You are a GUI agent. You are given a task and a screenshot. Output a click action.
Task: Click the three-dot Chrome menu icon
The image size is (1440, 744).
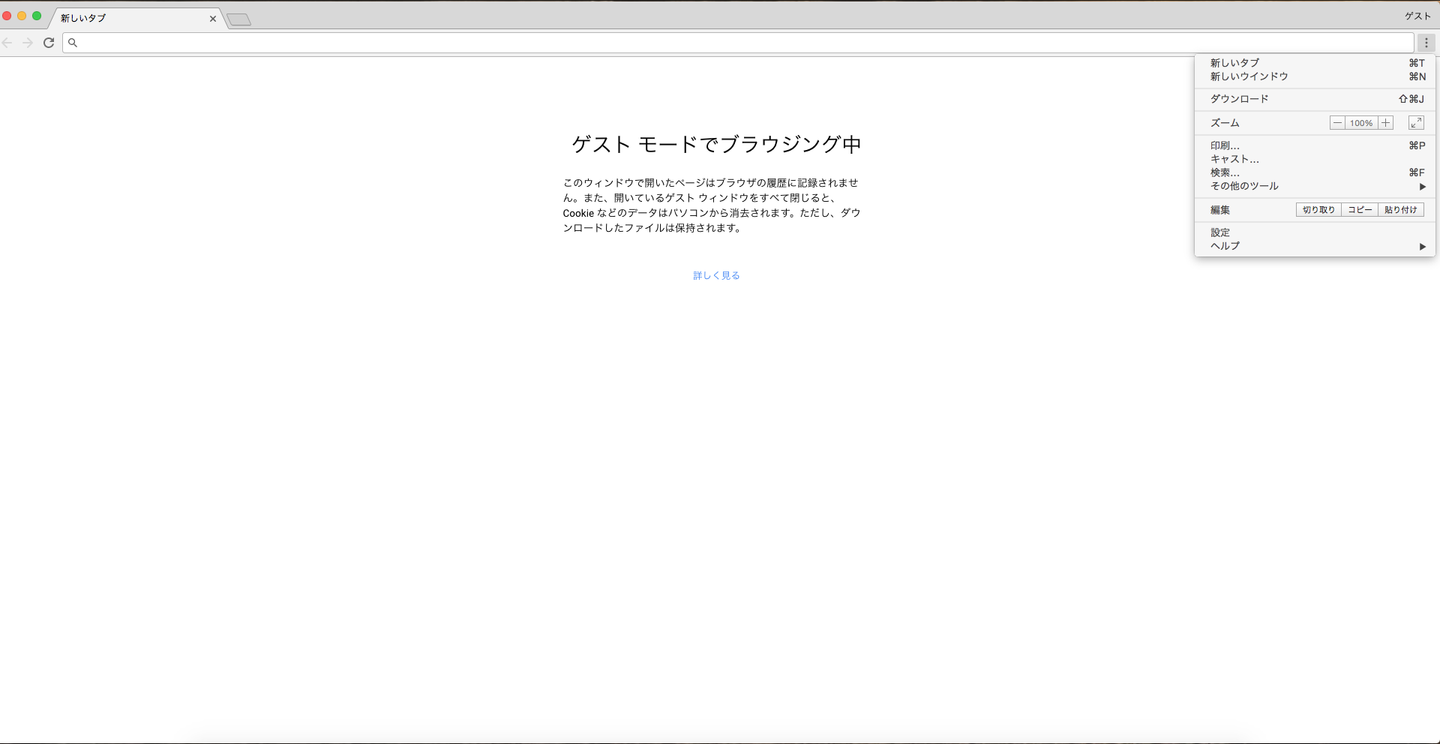coord(1427,42)
